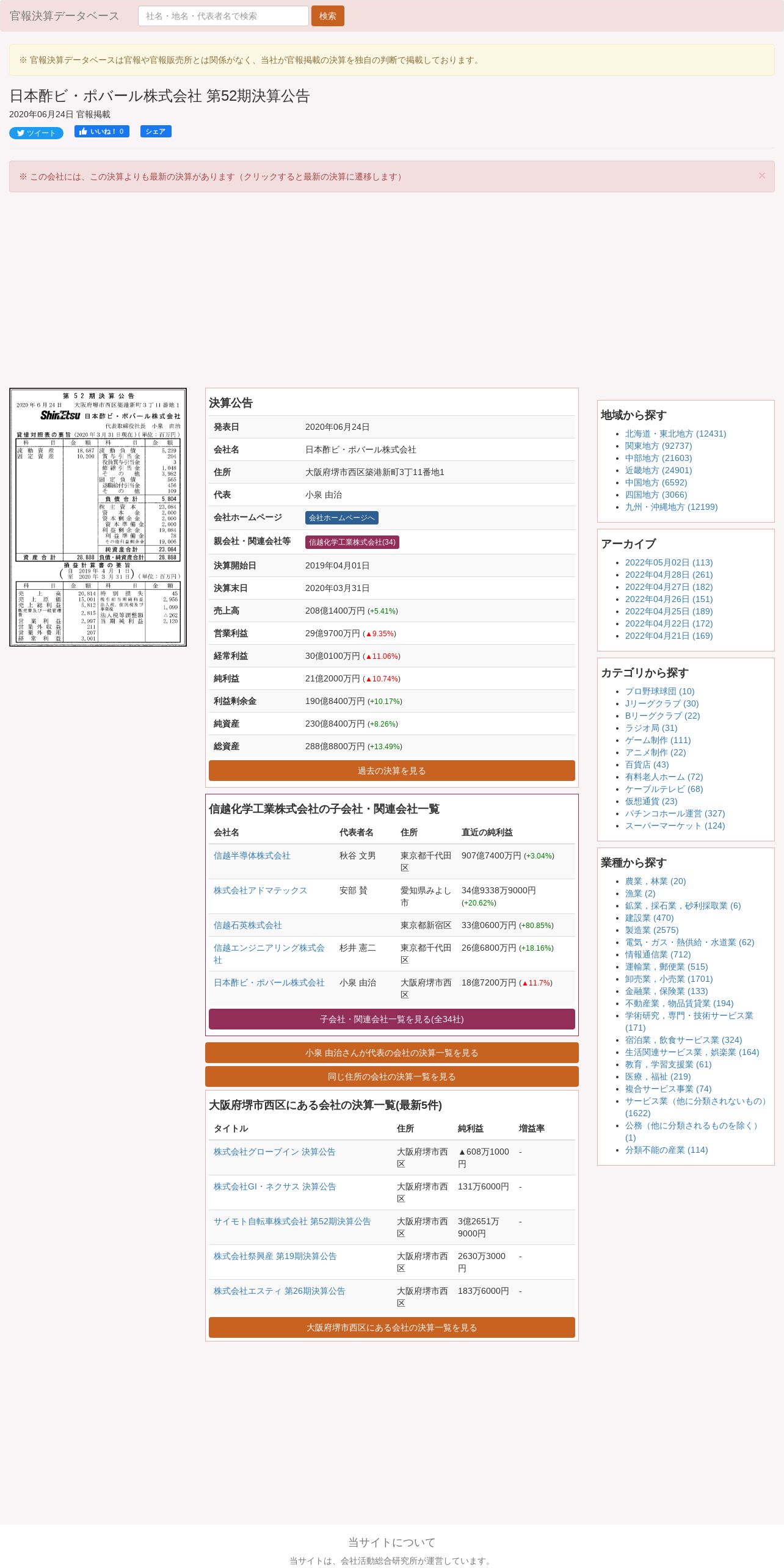Open archive 2022年04月28日 (261)
Image resolution: width=784 pixels, height=1568 pixels.
[669, 575]
